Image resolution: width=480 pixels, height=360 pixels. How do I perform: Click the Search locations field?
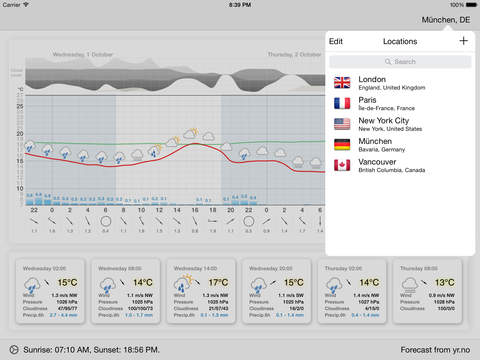pyautogui.click(x=400, y=62)
